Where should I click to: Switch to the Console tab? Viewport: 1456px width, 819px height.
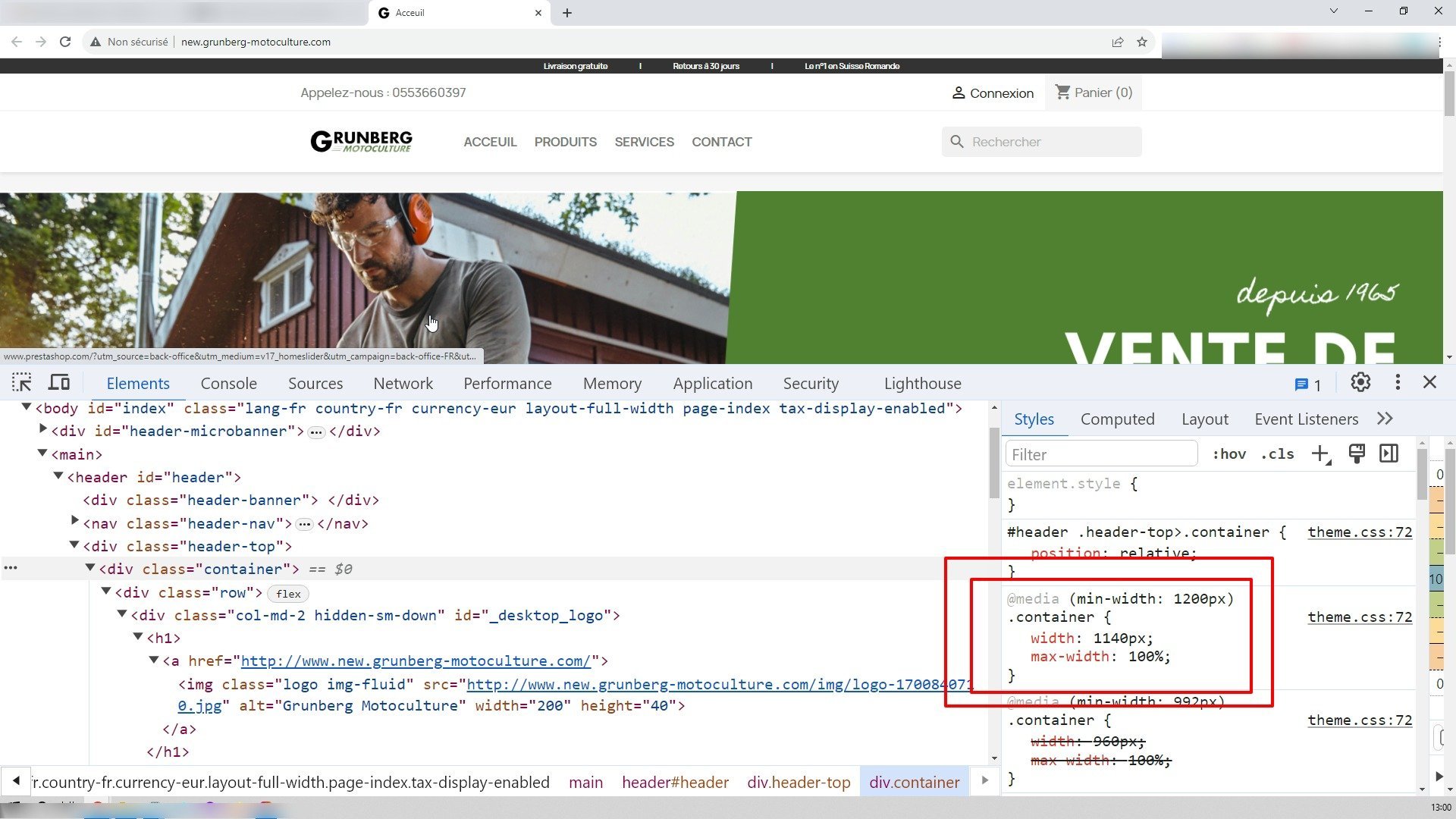[x=228, y=384]
